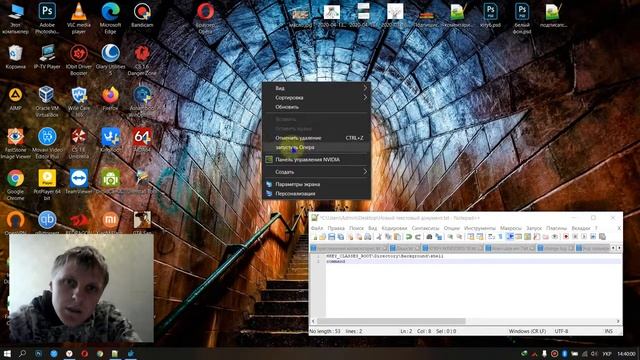Launch Oracle VM VirtualBox shortcut
This screenshot has width=640, height=360.
point(47,102)
